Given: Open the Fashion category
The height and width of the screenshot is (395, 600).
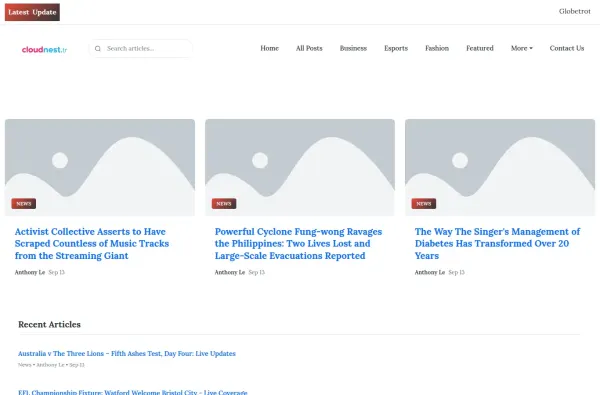Looking at the screenshot, I should (x=437, y=48).
